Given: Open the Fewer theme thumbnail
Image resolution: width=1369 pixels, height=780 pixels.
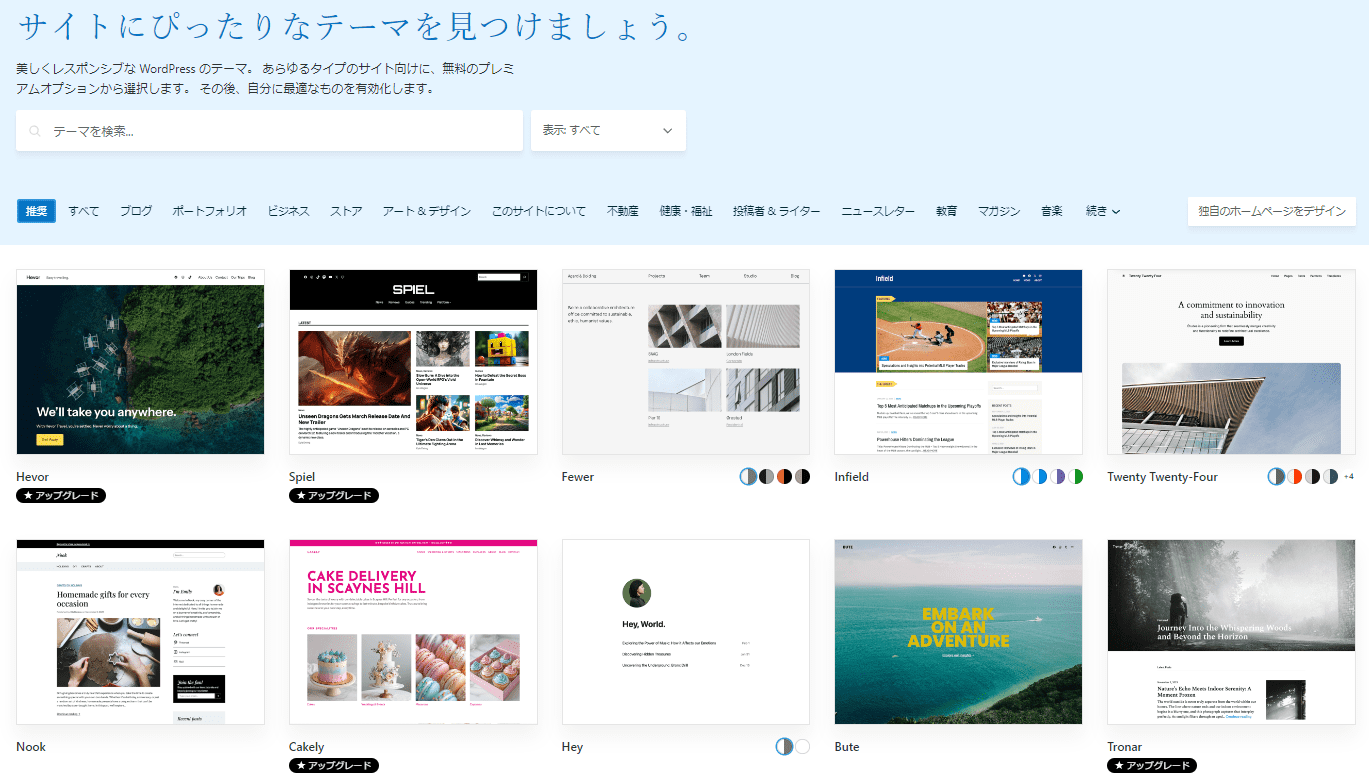Looking at the screenshot, I should tap(686, 362).
